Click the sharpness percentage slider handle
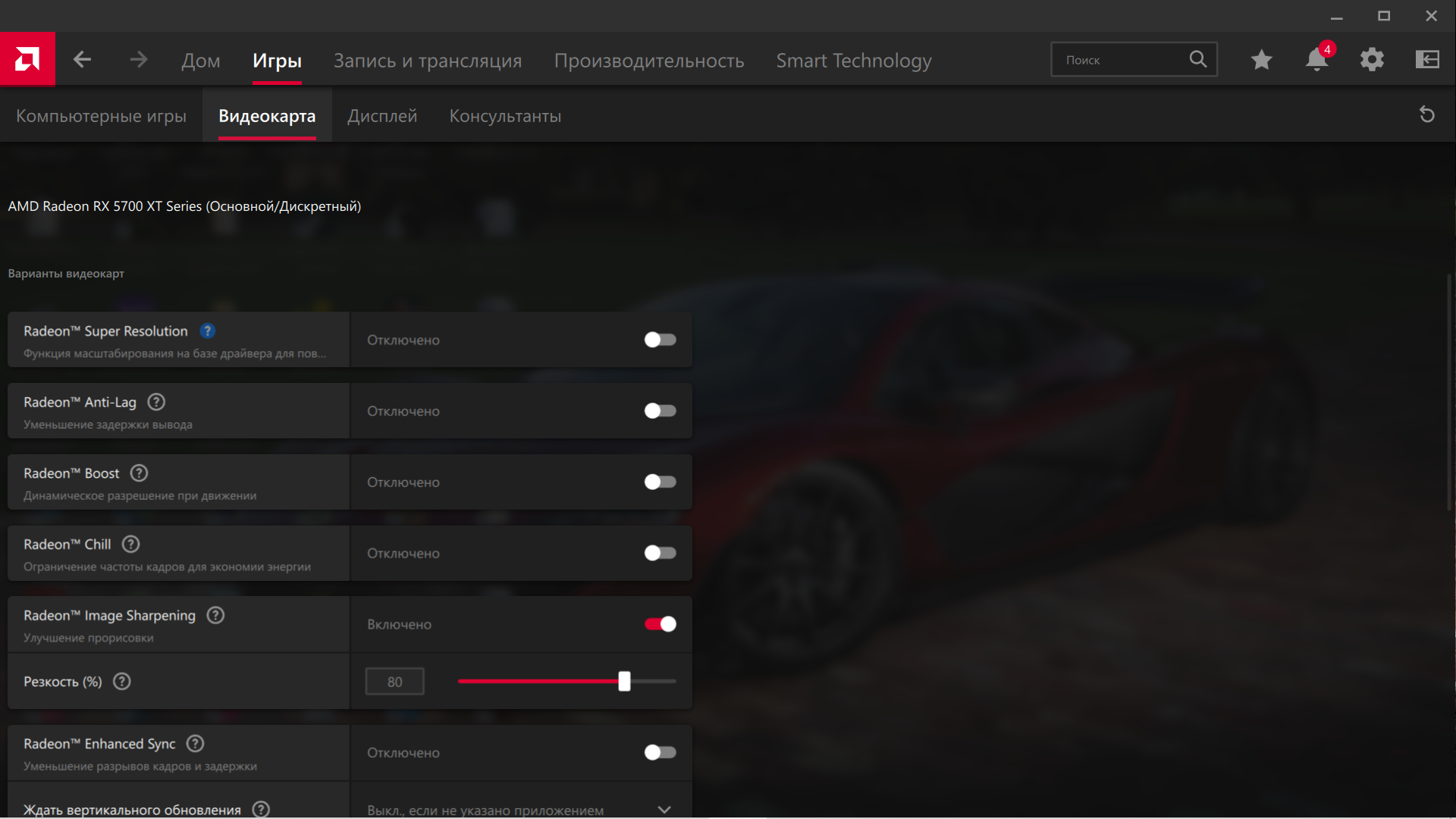 coord(624,681)
